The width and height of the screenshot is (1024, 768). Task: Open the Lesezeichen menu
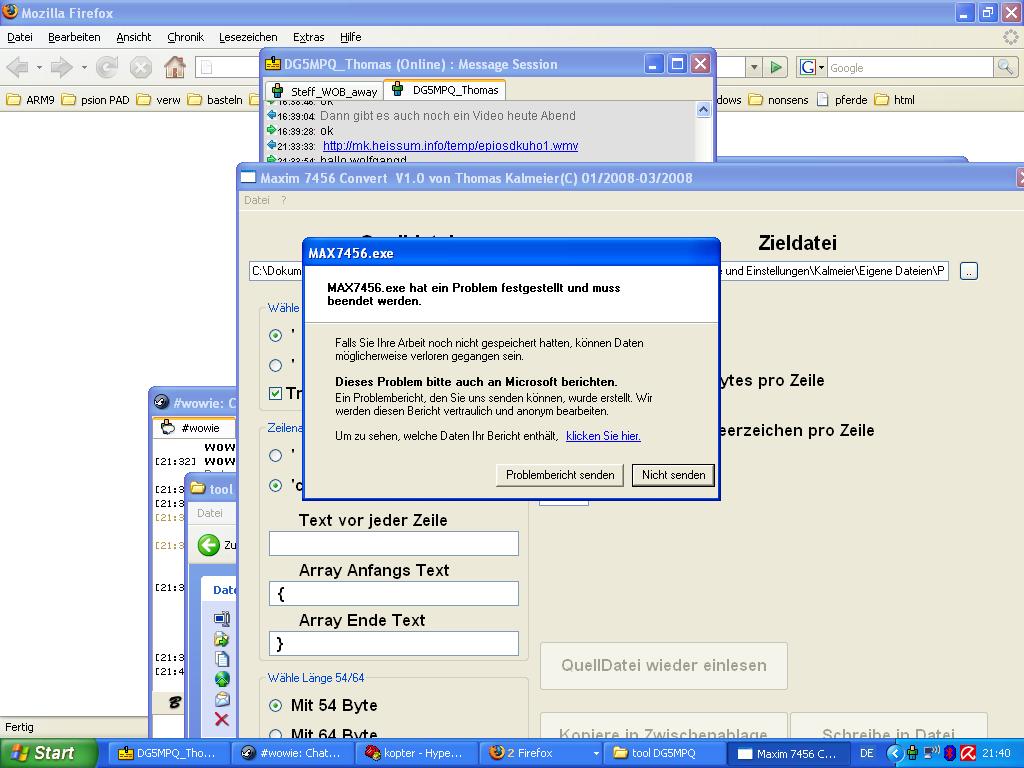(248, 37)
